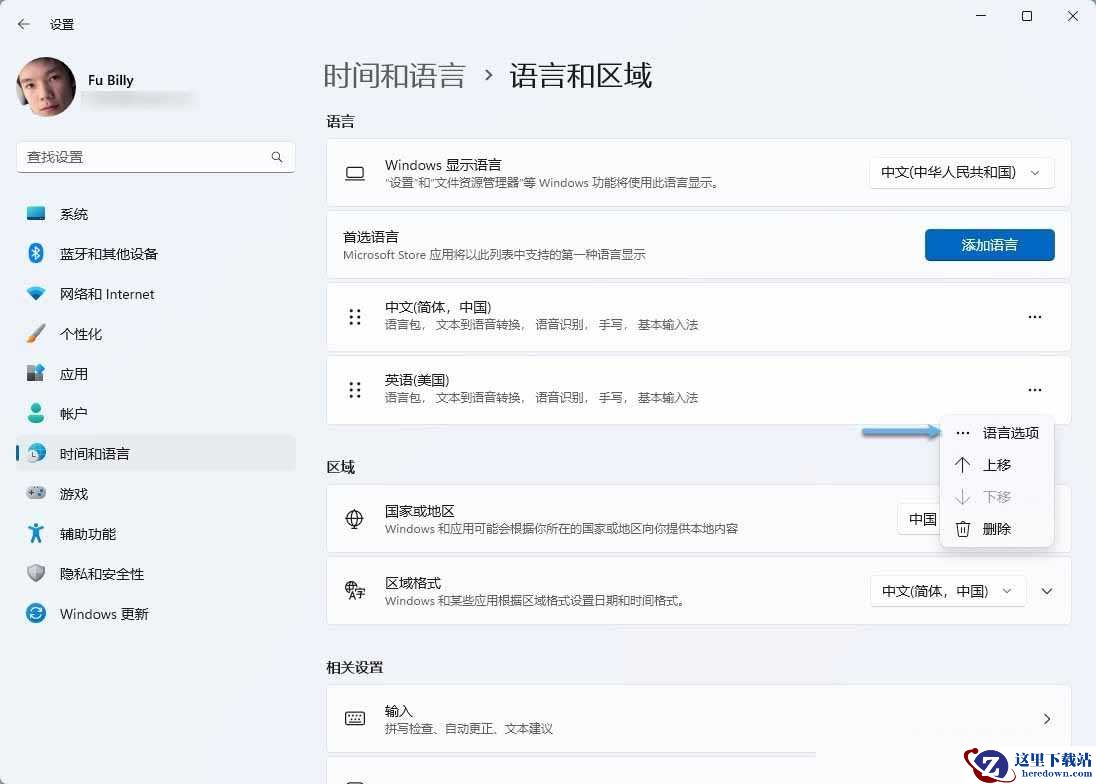Click the 添加语言 button
1096x784 pixels.
[x=989, y=245]
